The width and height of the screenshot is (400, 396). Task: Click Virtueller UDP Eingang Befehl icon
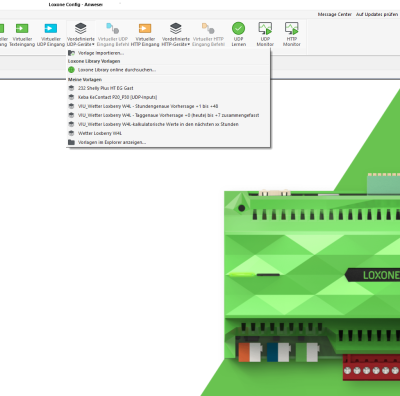[x=113, y=28]
